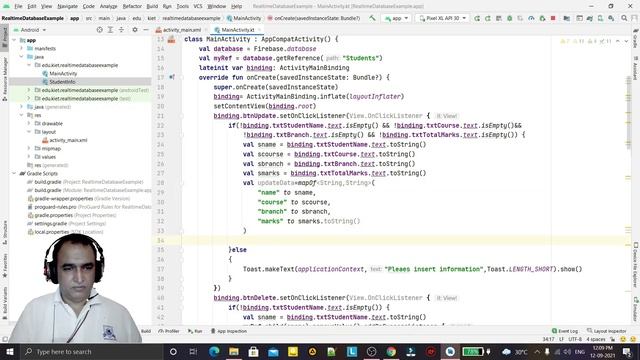
Task: Switch to activity_main.xml editor tab
Action: click(182, 30)
